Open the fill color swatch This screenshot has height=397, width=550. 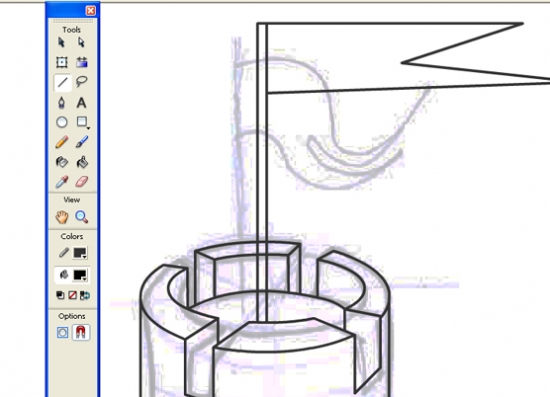(x=80, y=275)
